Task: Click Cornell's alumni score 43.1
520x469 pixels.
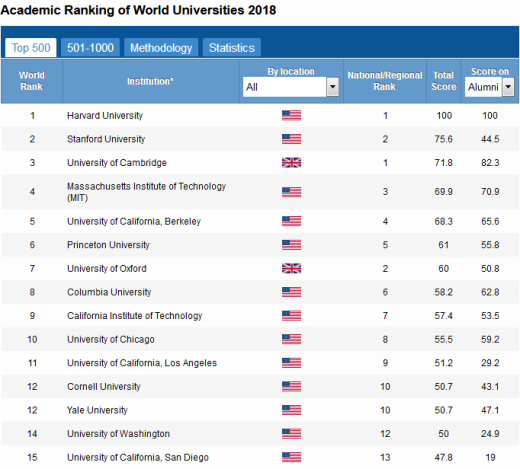Action: [x=490, y=387]
